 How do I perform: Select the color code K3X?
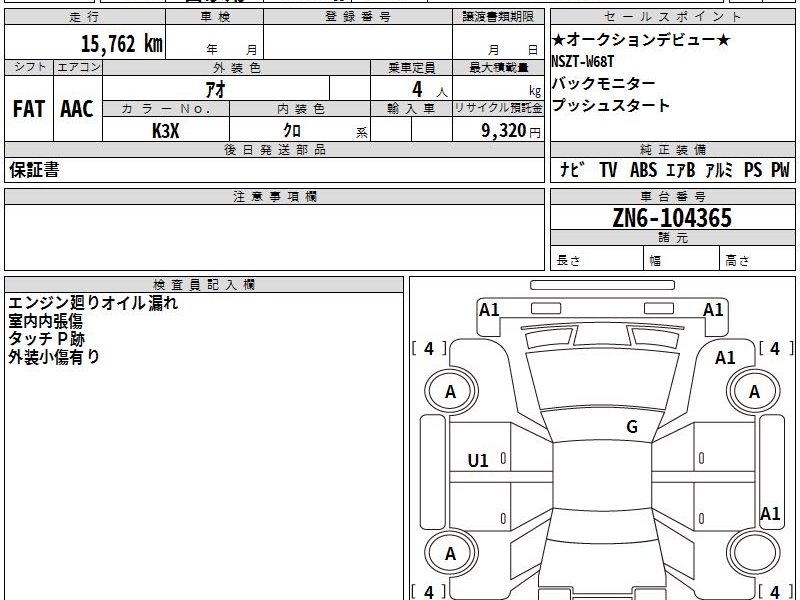(166, 131)
